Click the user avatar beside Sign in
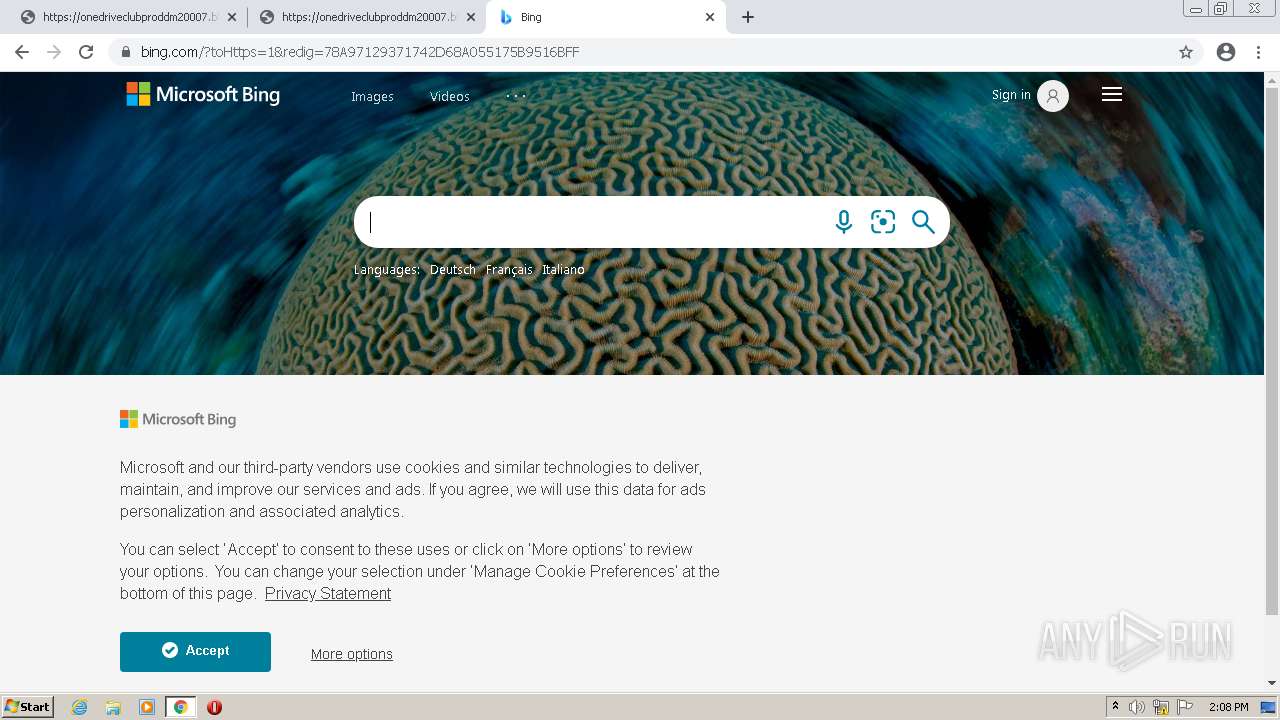The image size is (1280, 720). pyautogui.click(x=1053, y=96)
